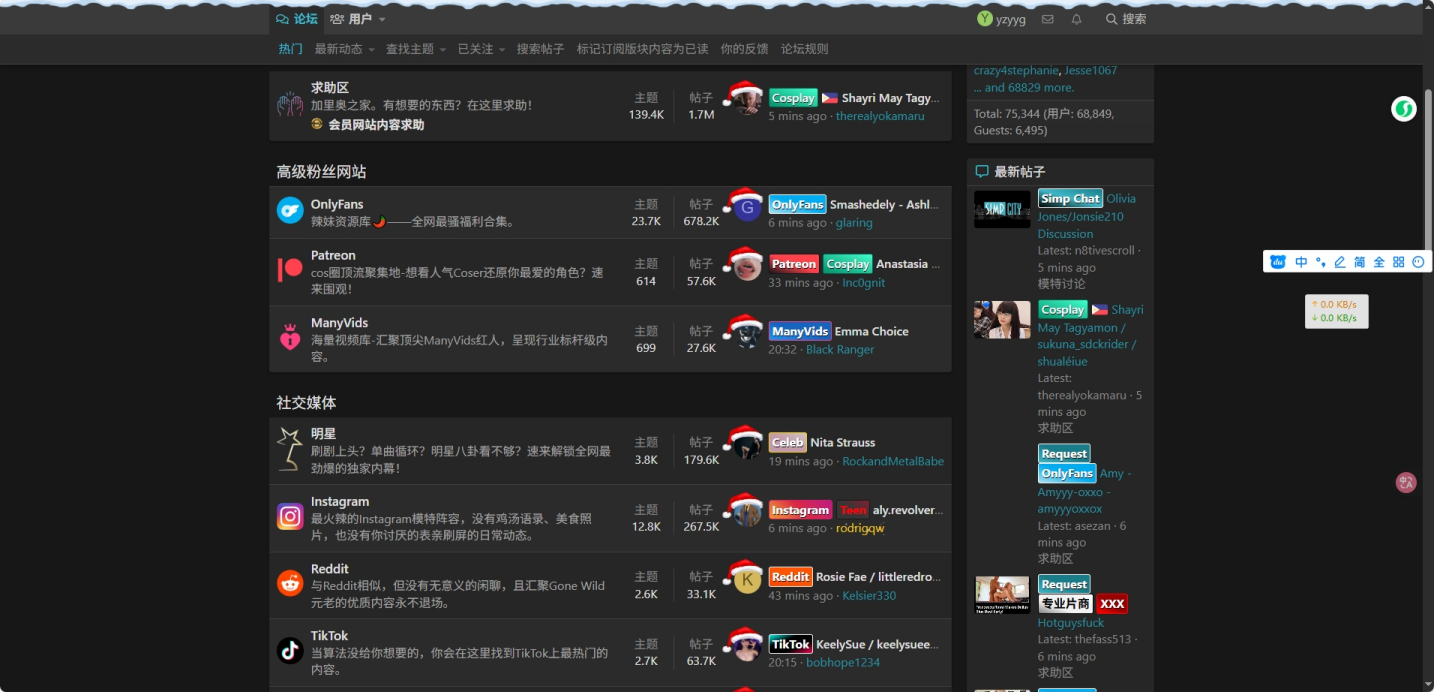Click the OnlyFans forum node icon
1434x692 pixels.
pyautogui.click(x=290, y=210)
